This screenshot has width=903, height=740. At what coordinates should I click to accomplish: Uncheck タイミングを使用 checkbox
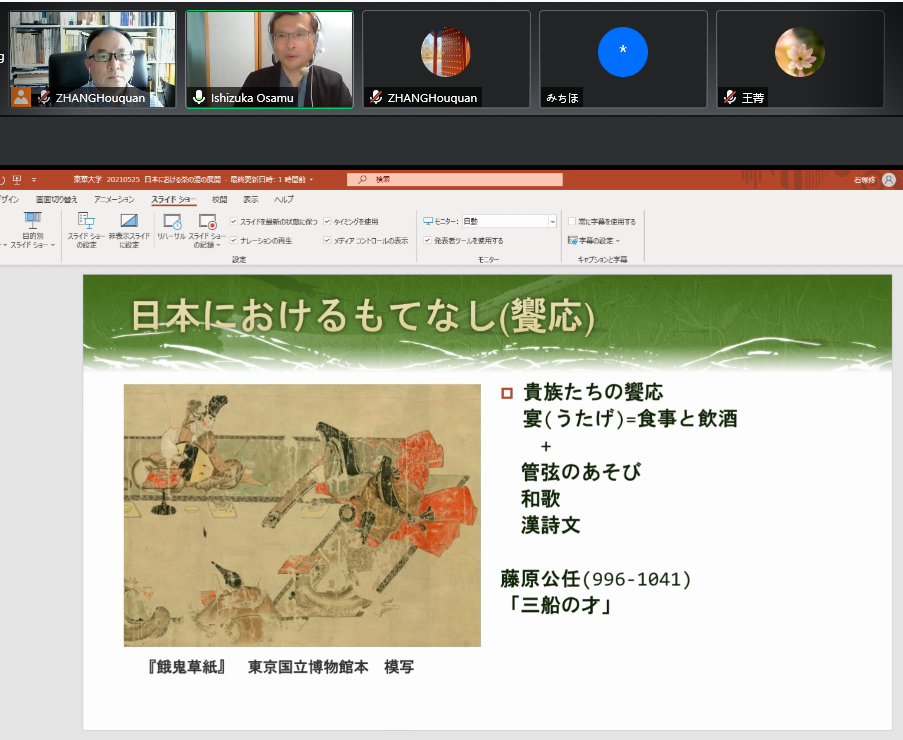pyautogui.click(x=327, y=221)
